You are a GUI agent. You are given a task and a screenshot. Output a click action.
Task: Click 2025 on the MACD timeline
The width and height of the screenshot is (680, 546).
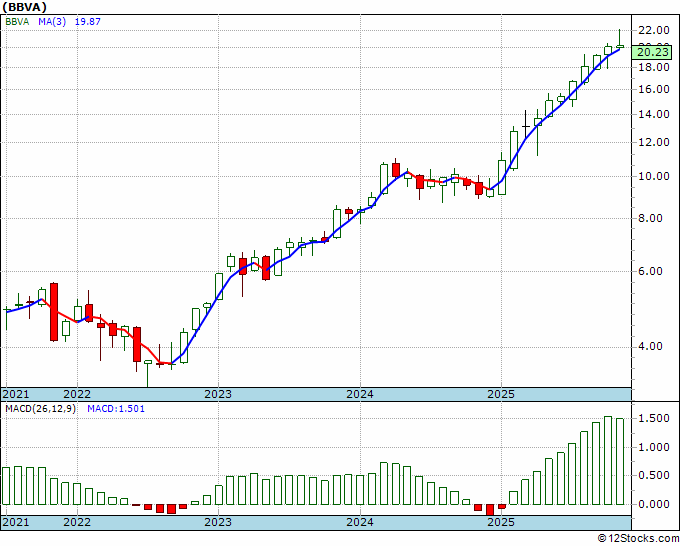[x=501, y=522]
